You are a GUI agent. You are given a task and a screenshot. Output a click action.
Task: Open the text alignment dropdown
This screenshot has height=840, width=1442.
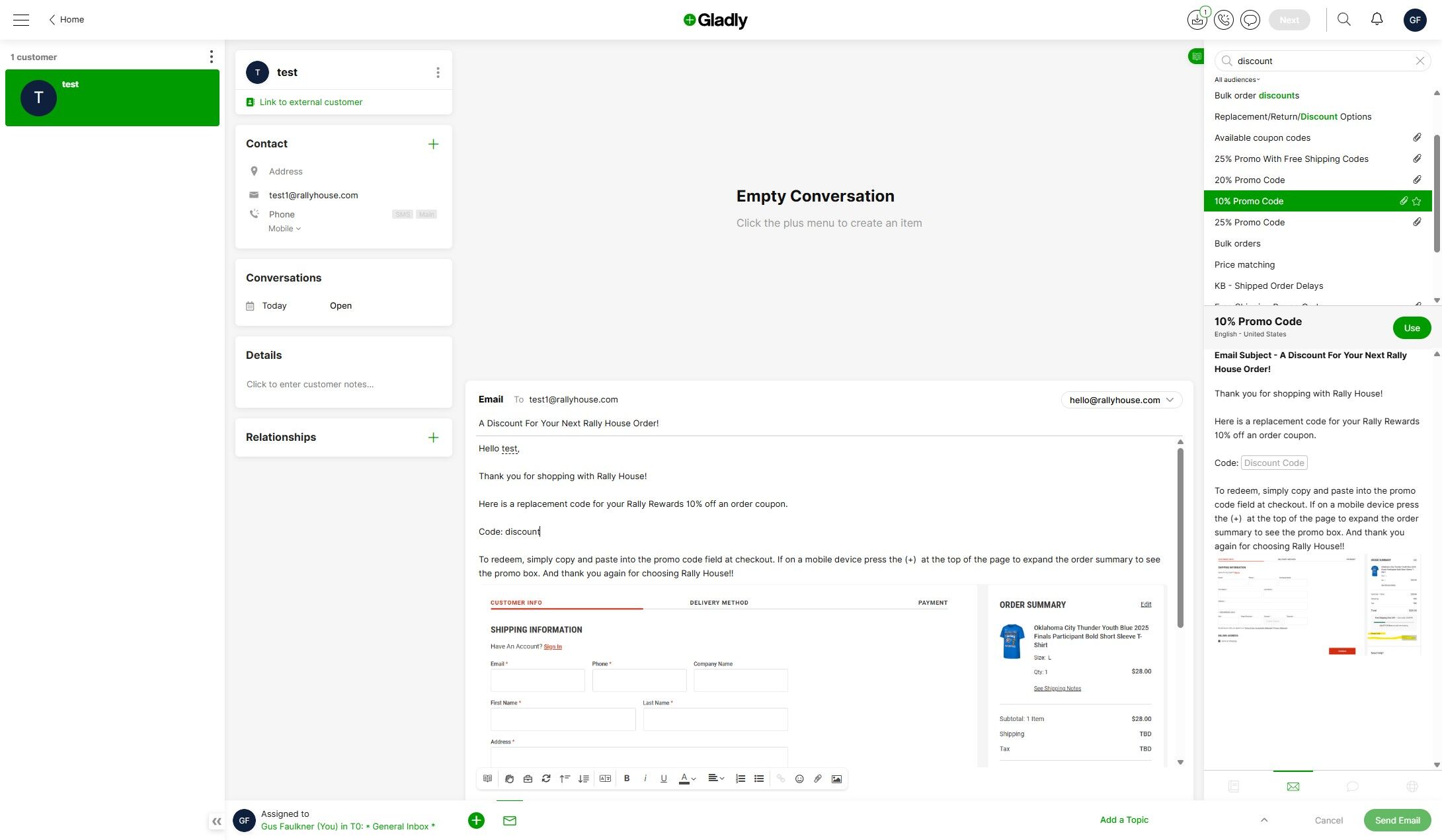tap(716, 779)
